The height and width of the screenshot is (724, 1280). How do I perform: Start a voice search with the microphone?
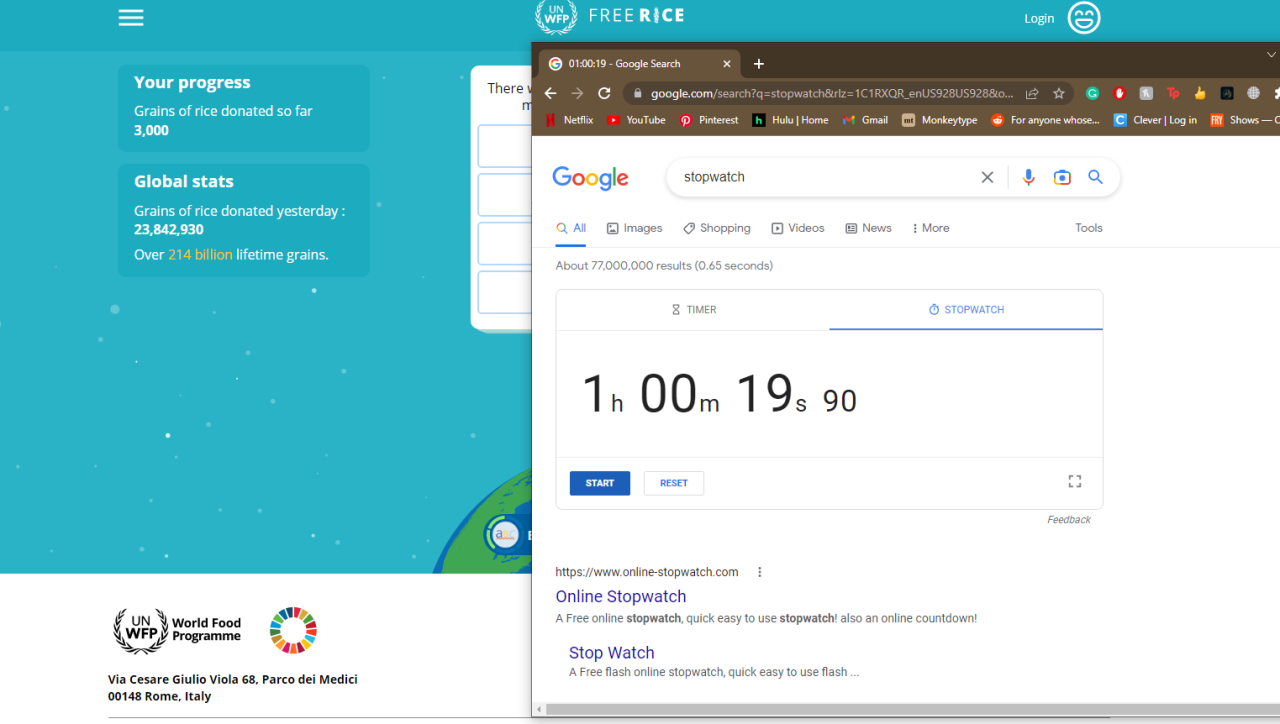point(1028,177)
